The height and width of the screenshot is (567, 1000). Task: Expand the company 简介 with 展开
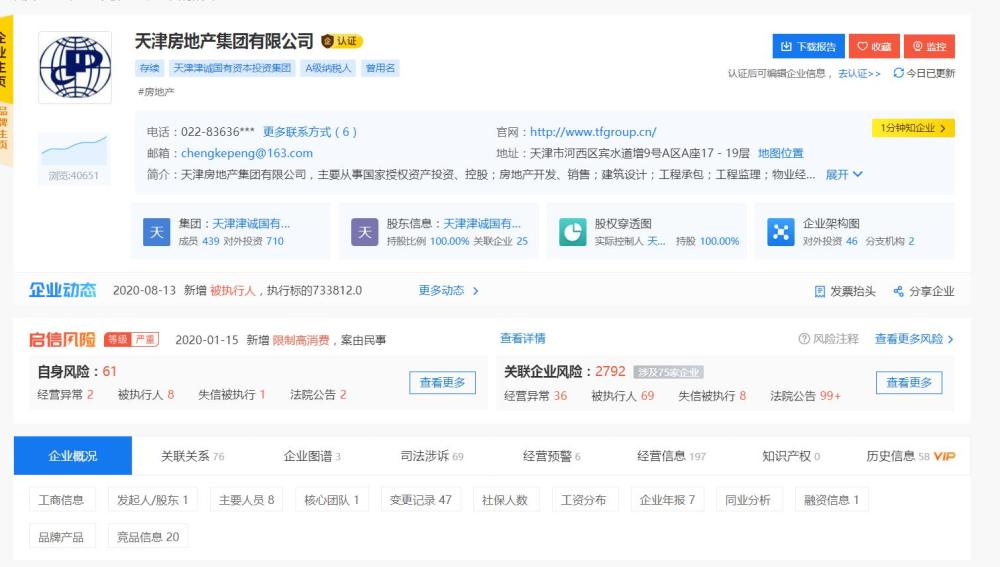[x=844, y=174]
